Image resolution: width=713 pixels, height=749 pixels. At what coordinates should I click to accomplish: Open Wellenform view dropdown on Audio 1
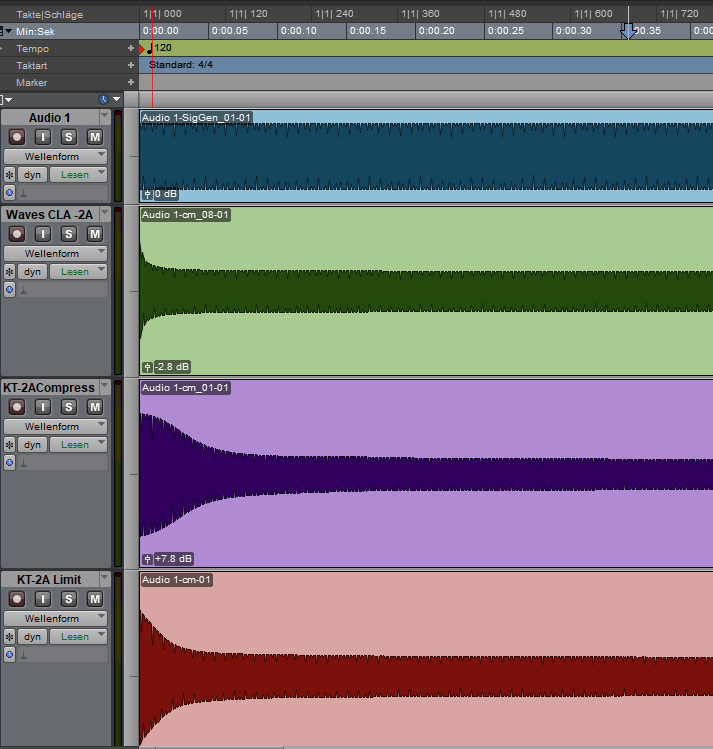coord(56,156)
